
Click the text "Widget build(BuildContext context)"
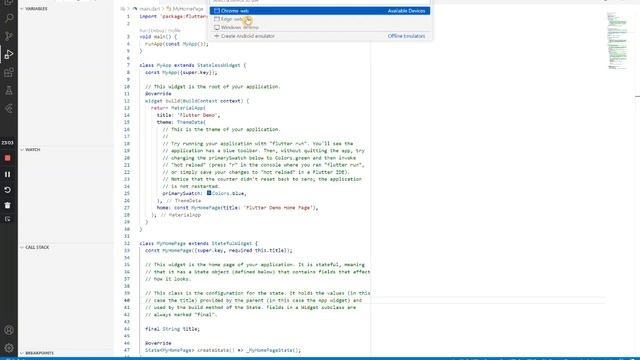point(194,101)
